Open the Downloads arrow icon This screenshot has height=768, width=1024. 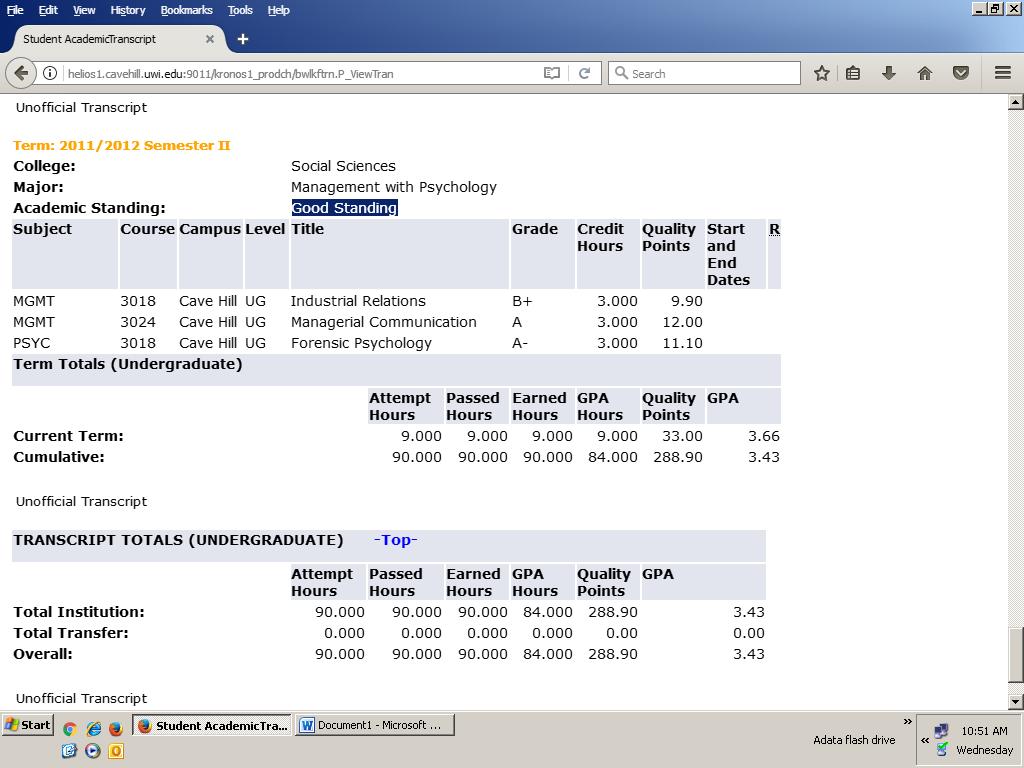[888, 73]
